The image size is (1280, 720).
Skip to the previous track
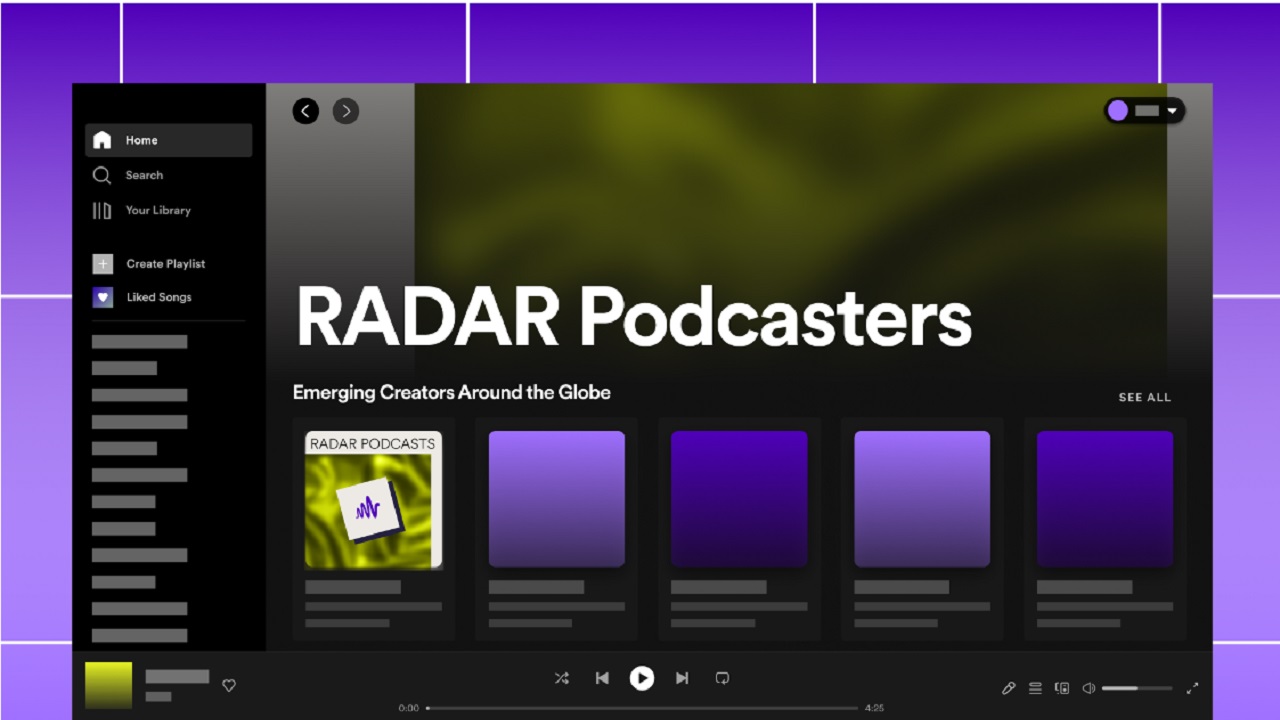[602, 678]
